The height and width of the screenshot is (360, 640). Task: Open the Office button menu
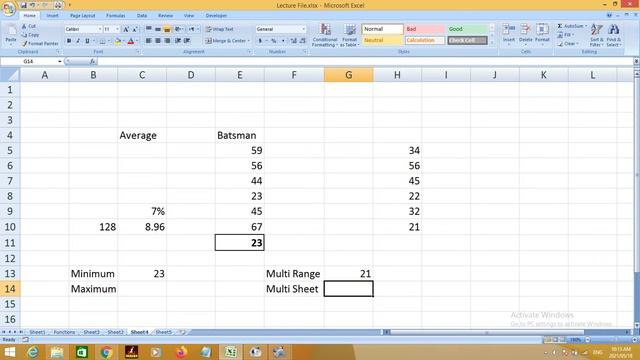[8, 8]
